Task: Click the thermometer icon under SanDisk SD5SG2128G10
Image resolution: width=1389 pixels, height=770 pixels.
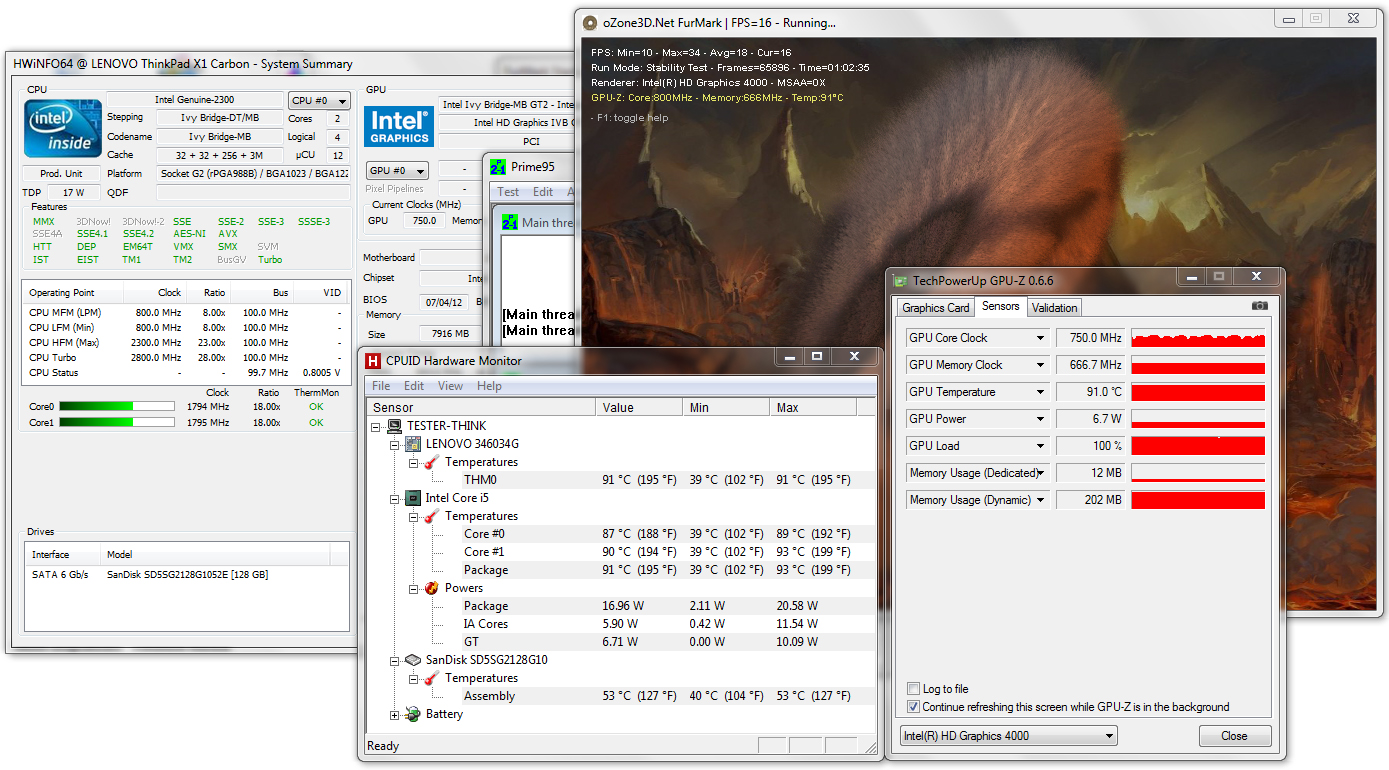Action: 431,678
